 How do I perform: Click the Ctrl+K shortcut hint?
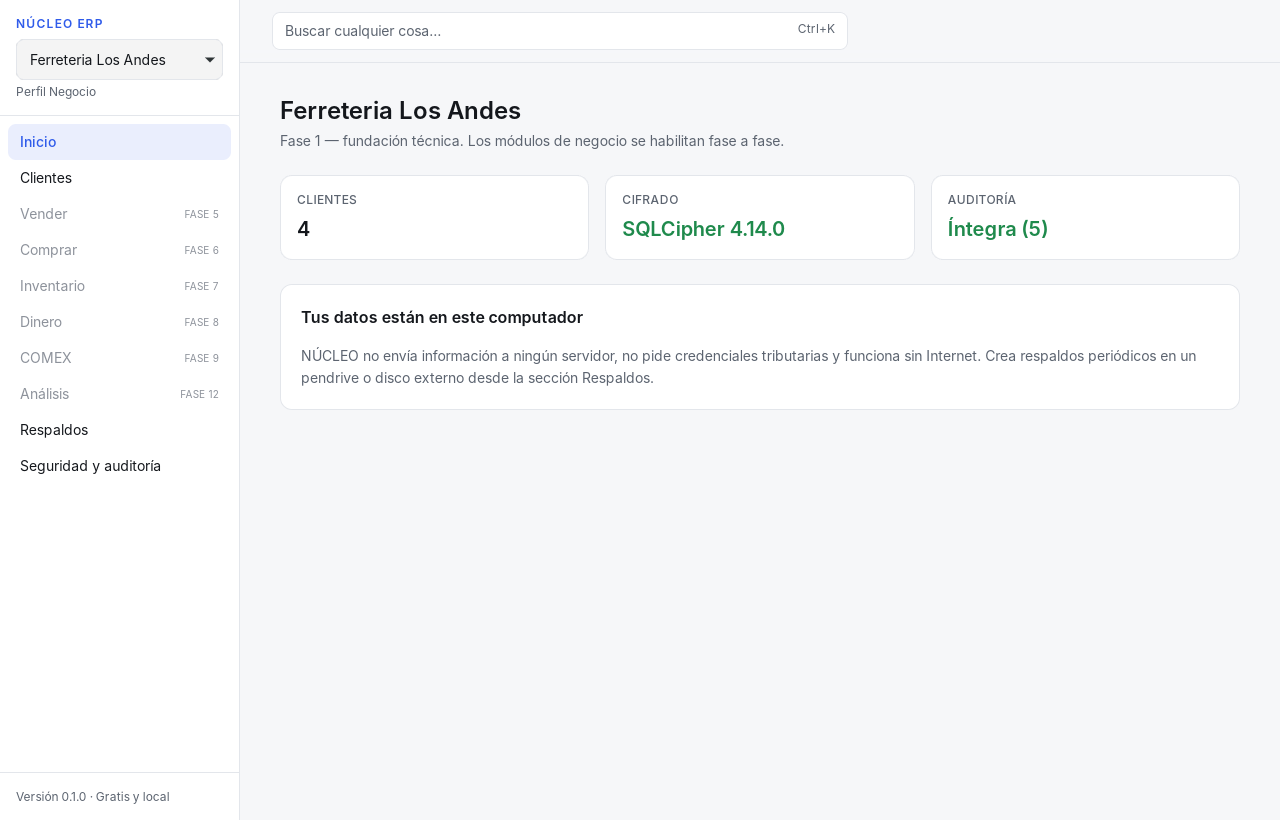pos(816,29)
